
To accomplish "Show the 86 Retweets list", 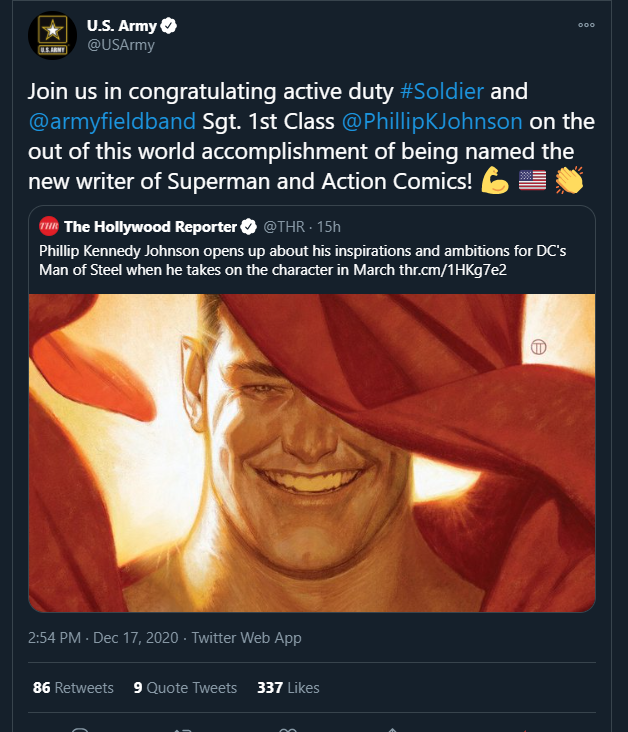I will 73,688.
